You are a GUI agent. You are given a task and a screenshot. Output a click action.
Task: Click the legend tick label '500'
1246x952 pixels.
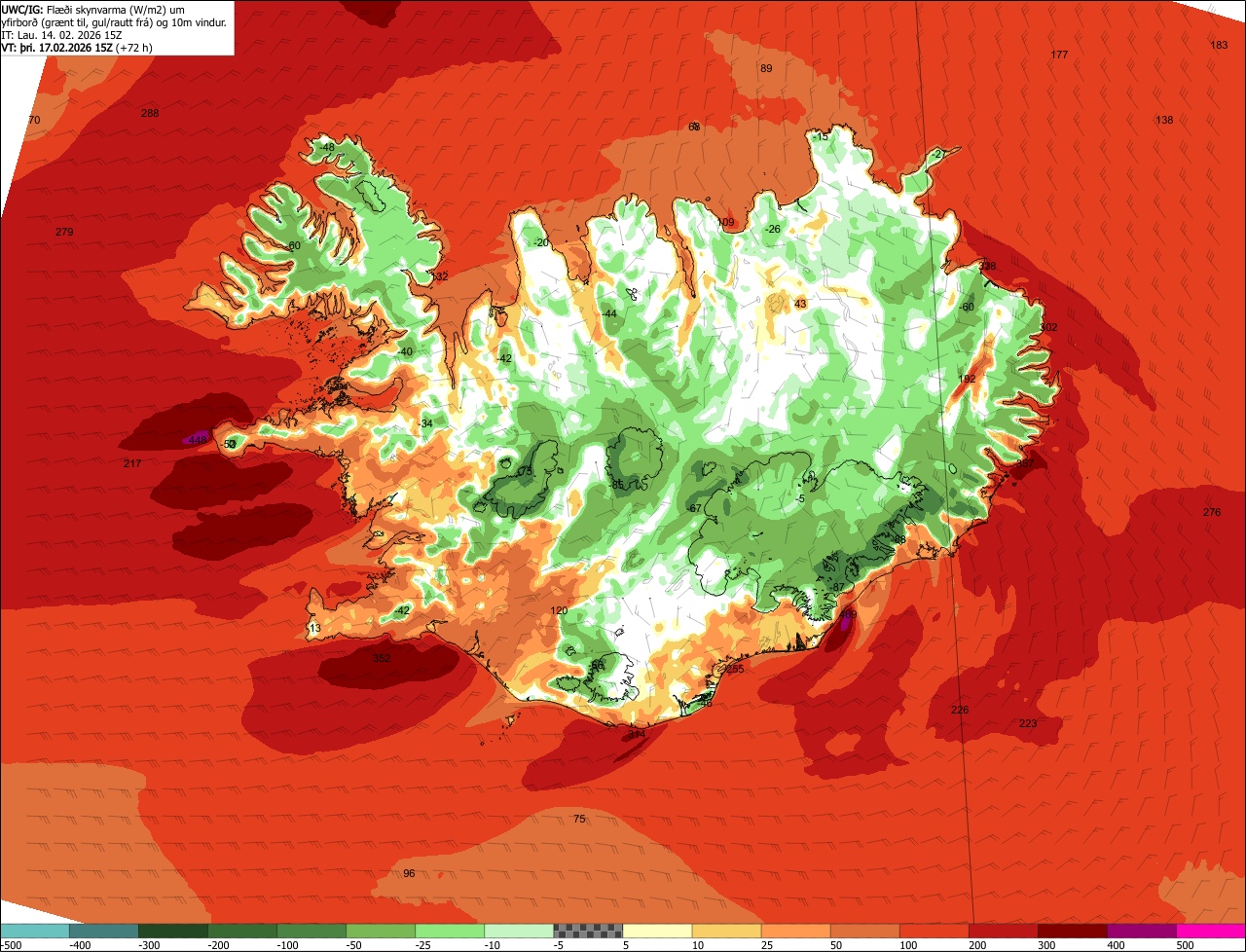(1185, 944)
